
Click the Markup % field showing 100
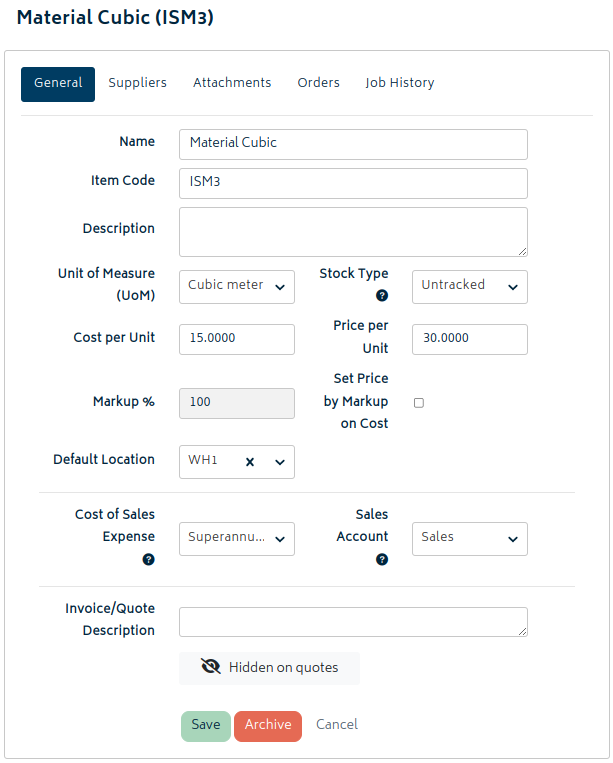[x=237, y=403]
